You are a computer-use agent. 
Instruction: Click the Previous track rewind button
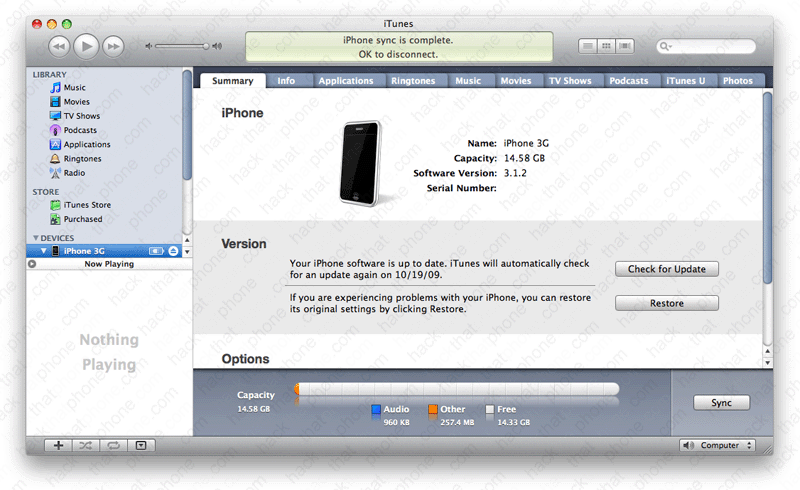click(59, 46)
